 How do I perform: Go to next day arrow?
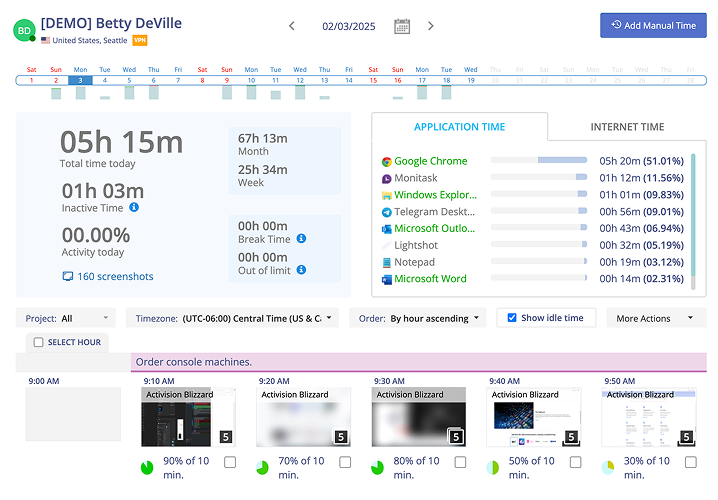click(431, 26)
